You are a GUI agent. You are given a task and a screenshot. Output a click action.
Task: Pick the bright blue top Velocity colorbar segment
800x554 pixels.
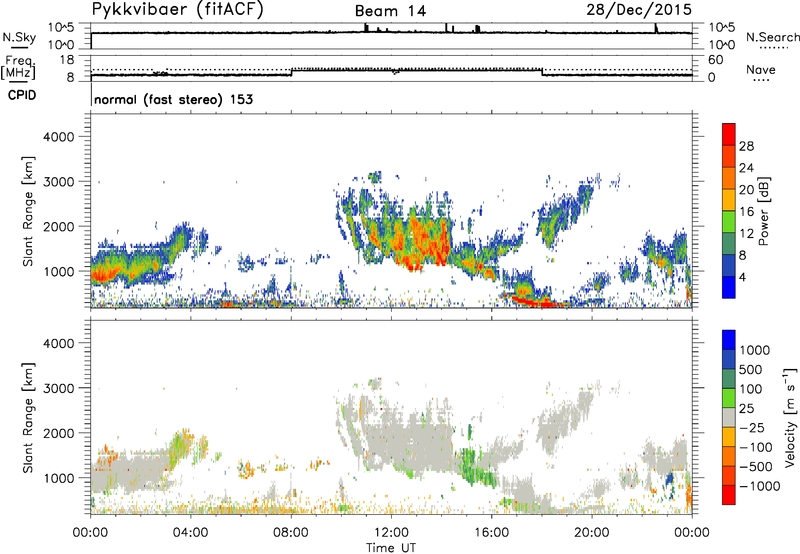point(729,340)
